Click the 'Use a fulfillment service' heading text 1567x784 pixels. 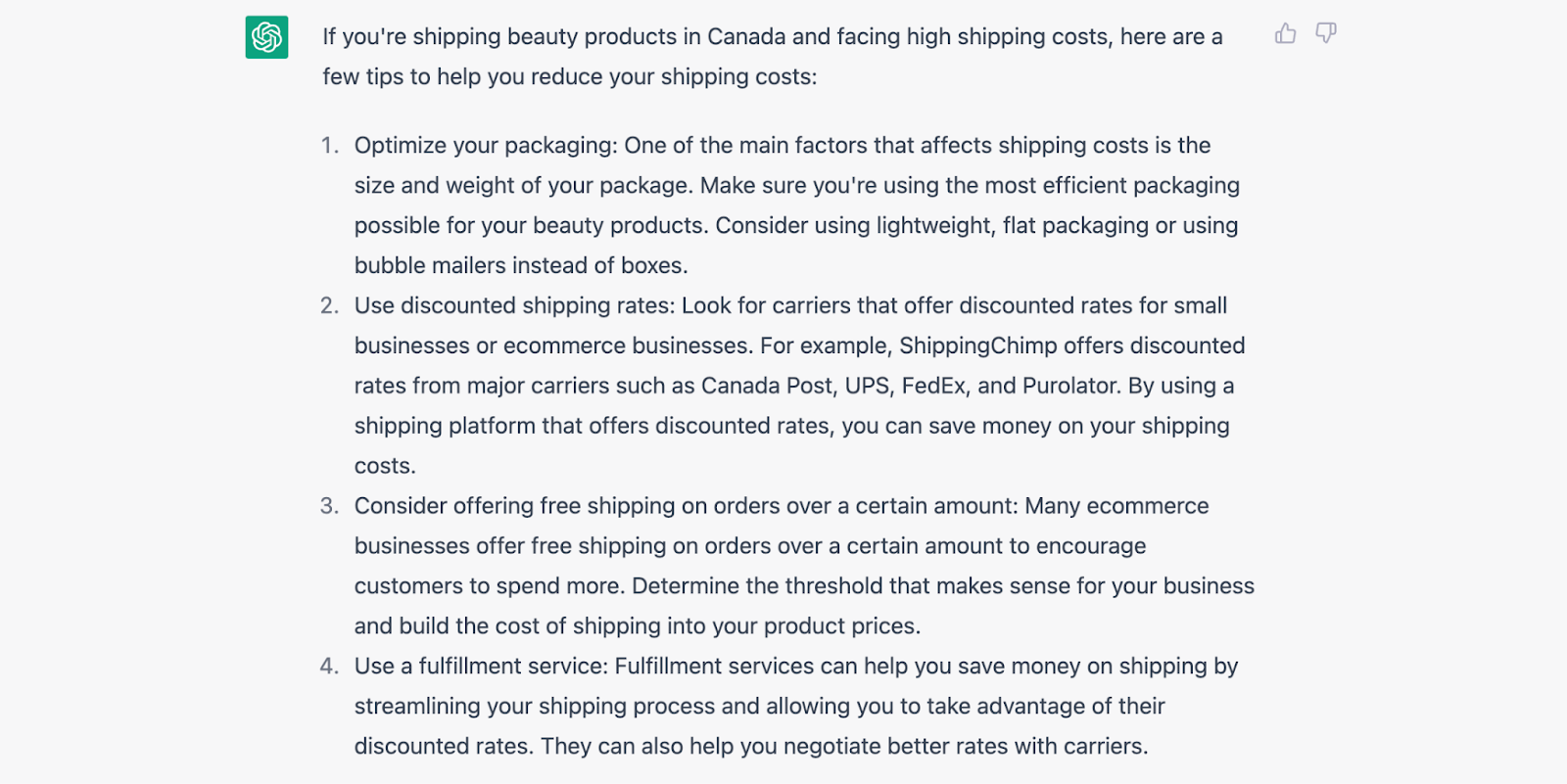click(481, 667)
